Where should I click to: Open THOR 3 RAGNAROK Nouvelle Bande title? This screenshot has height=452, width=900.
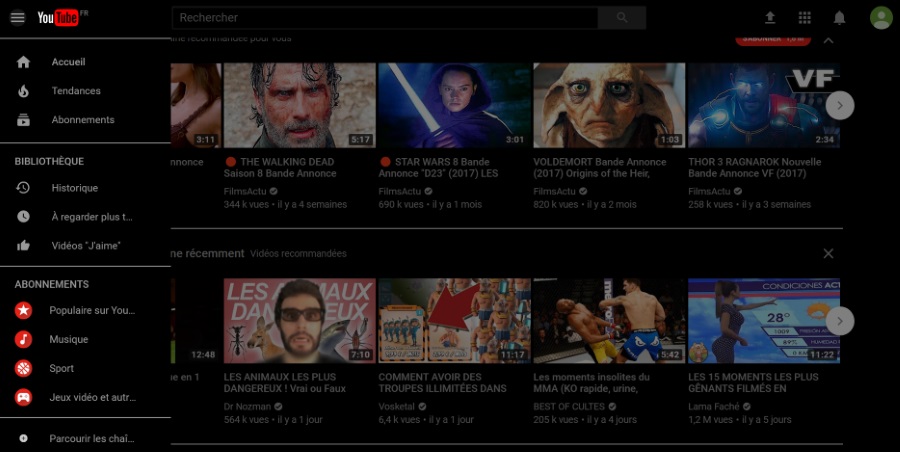(755, 167)
